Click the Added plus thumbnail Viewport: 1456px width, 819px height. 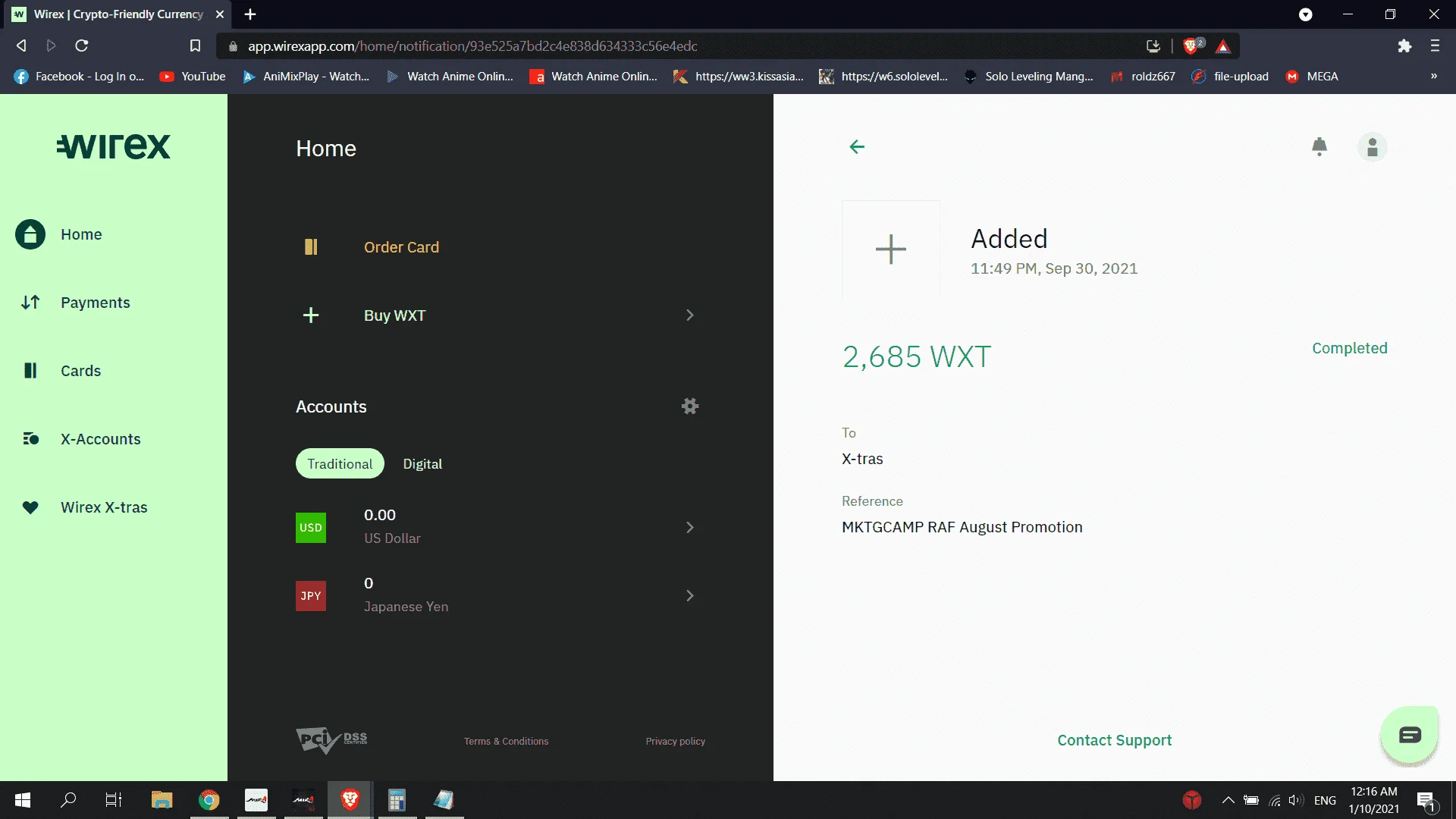tap(891, 249)
